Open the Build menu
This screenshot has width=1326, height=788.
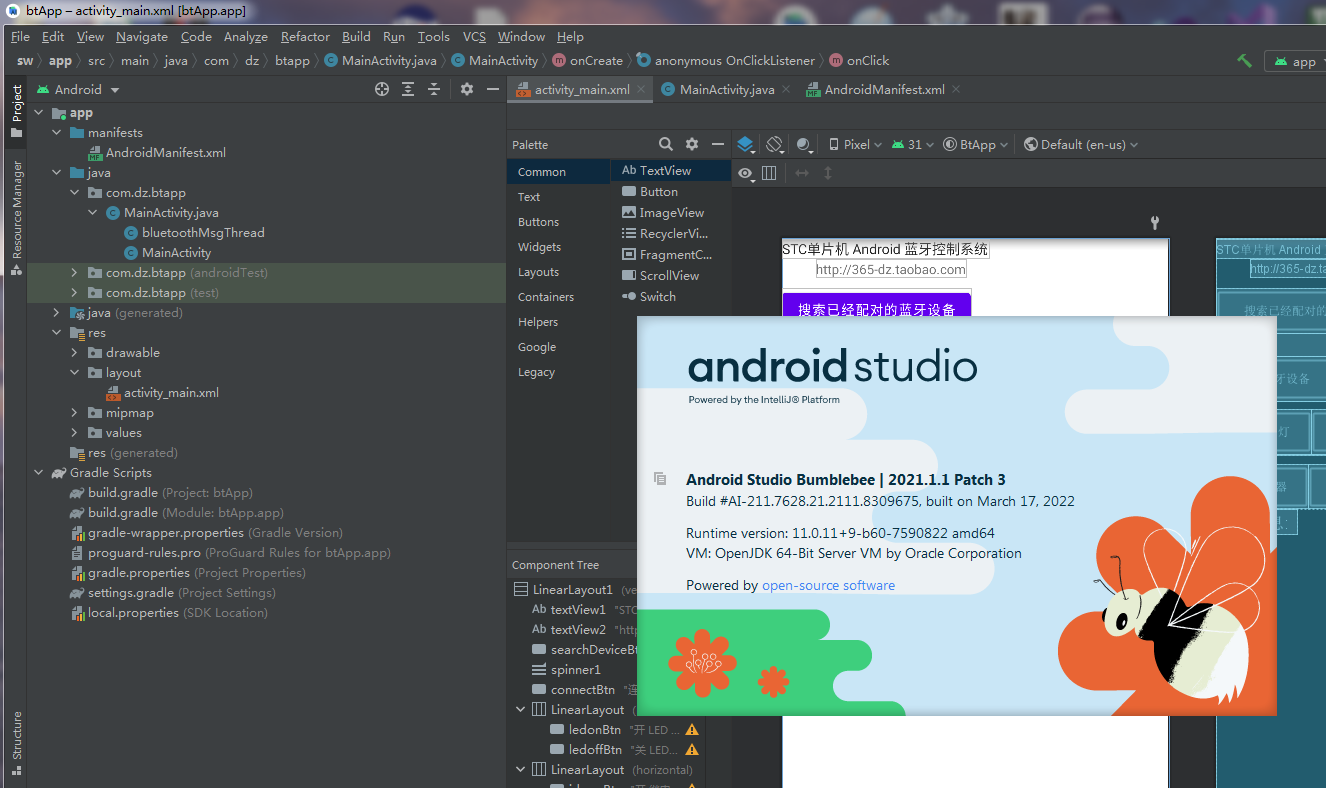[x=356, y=37]
